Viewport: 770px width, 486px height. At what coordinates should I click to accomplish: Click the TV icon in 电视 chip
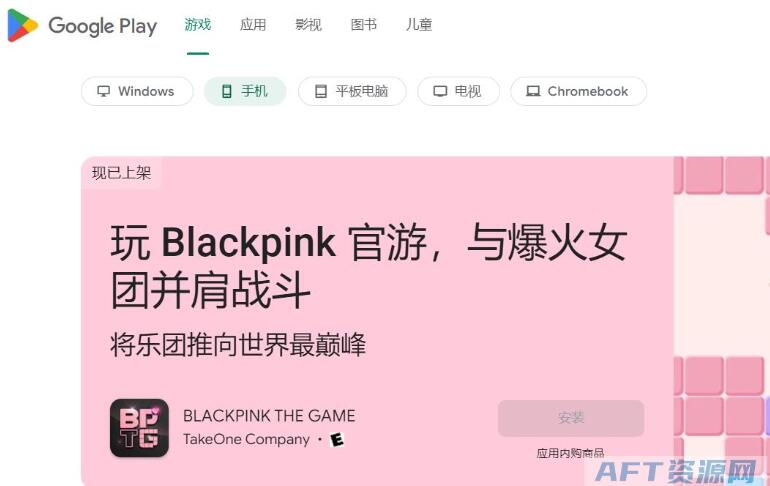pos(440,91)
